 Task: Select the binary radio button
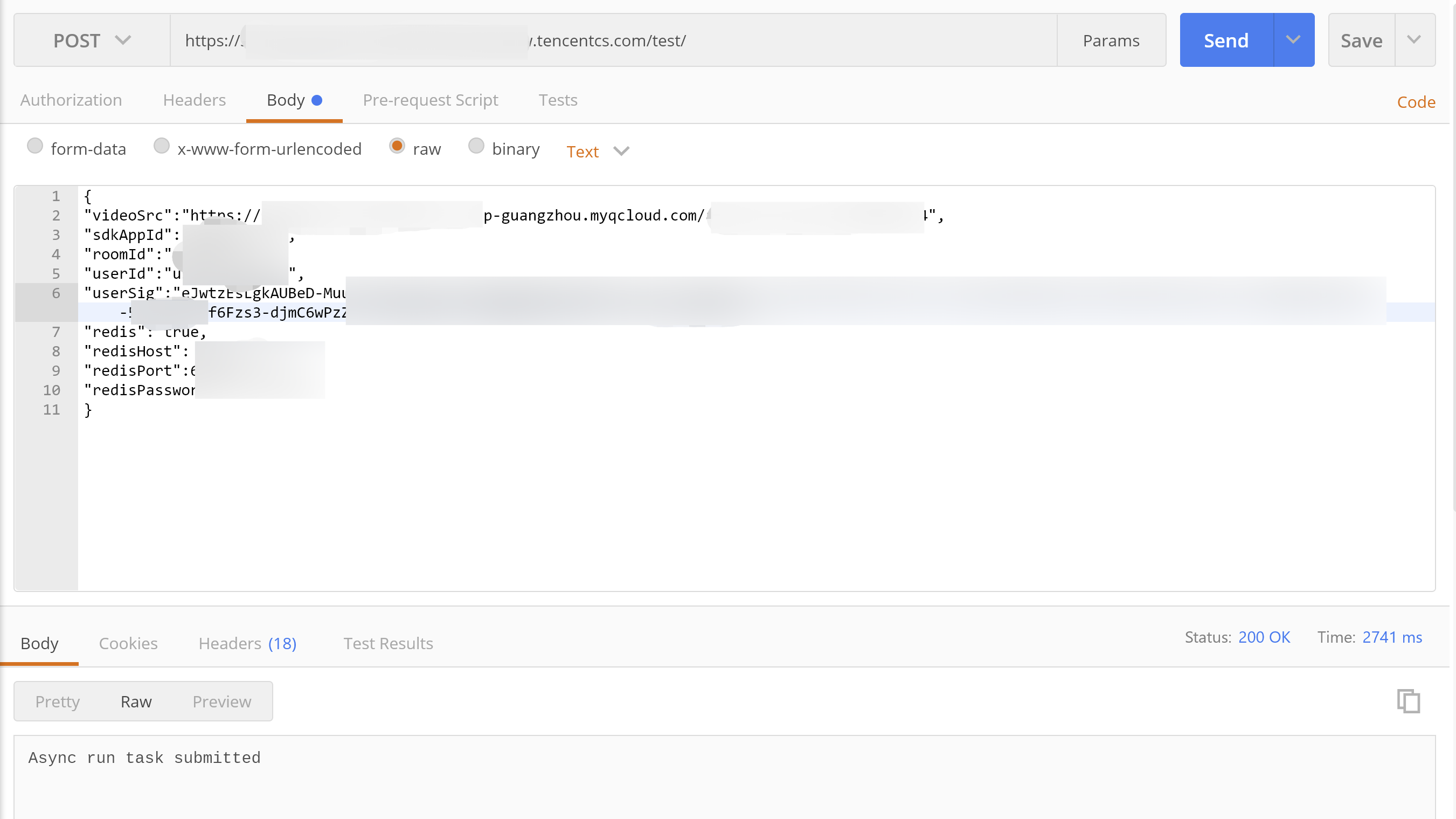coord(476,146)
